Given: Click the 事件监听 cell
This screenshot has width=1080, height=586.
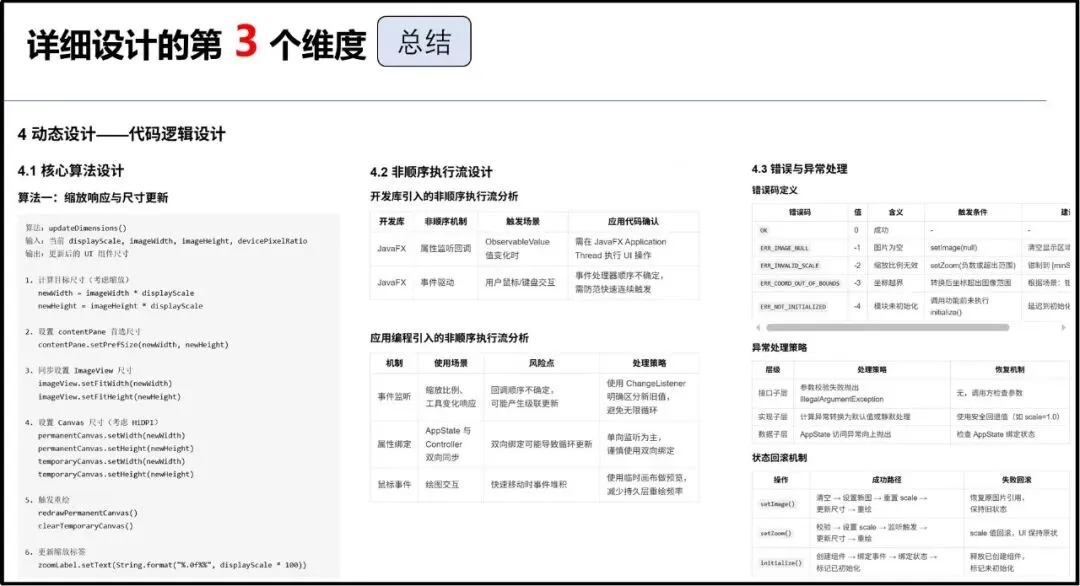Looking at the screenshot, I should (394, 397).
